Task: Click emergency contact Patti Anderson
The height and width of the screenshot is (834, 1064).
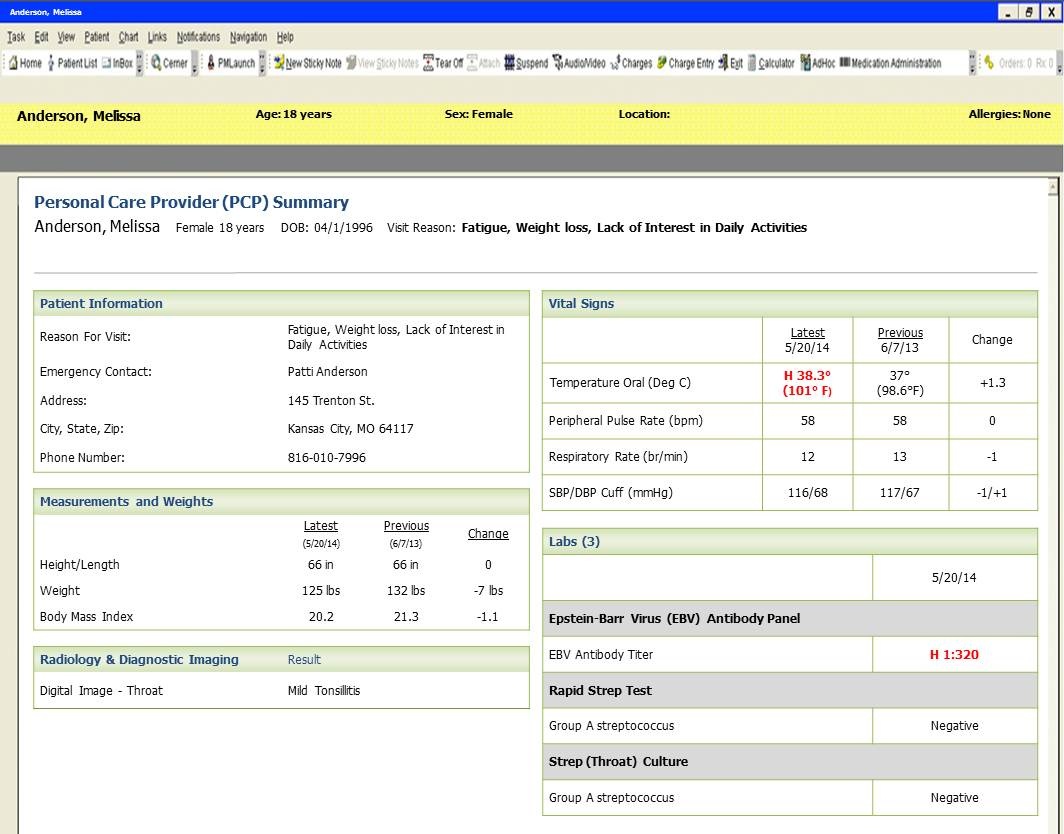Action: pyautogui.click(x=327, y=372)
